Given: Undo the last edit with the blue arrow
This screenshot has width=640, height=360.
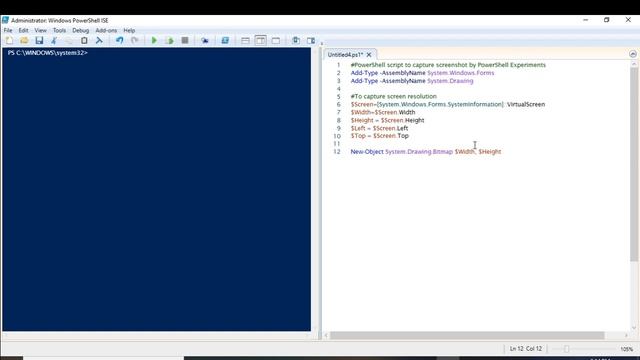Looking at the screenshot, I should 119,40.
